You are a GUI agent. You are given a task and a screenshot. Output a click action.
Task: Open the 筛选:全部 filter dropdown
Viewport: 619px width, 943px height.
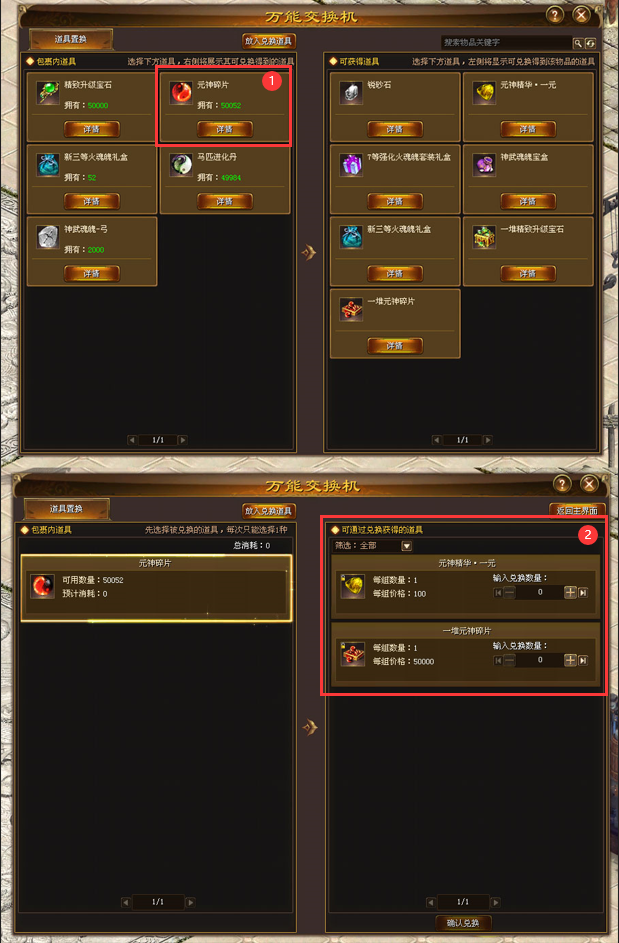(x=407, y=546)
